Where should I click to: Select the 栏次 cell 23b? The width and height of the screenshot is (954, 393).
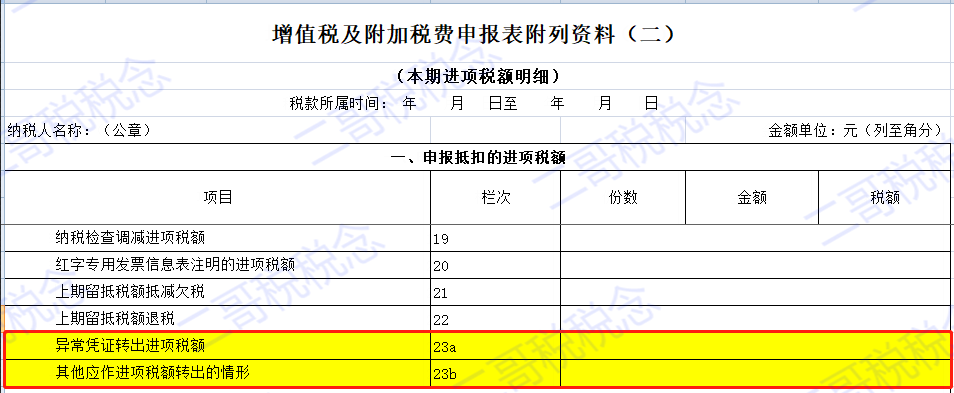[x=495, y=372]
